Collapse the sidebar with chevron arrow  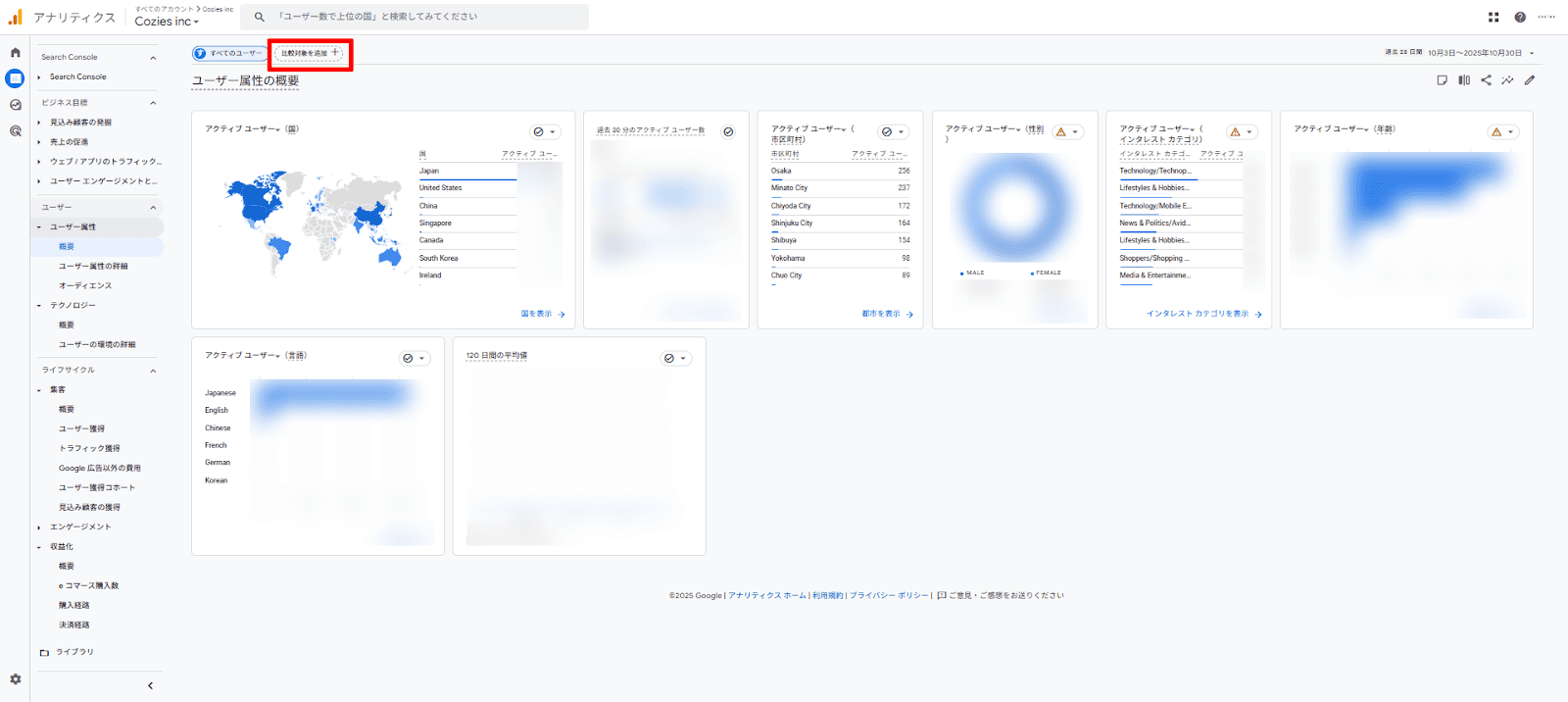[150, 685]
